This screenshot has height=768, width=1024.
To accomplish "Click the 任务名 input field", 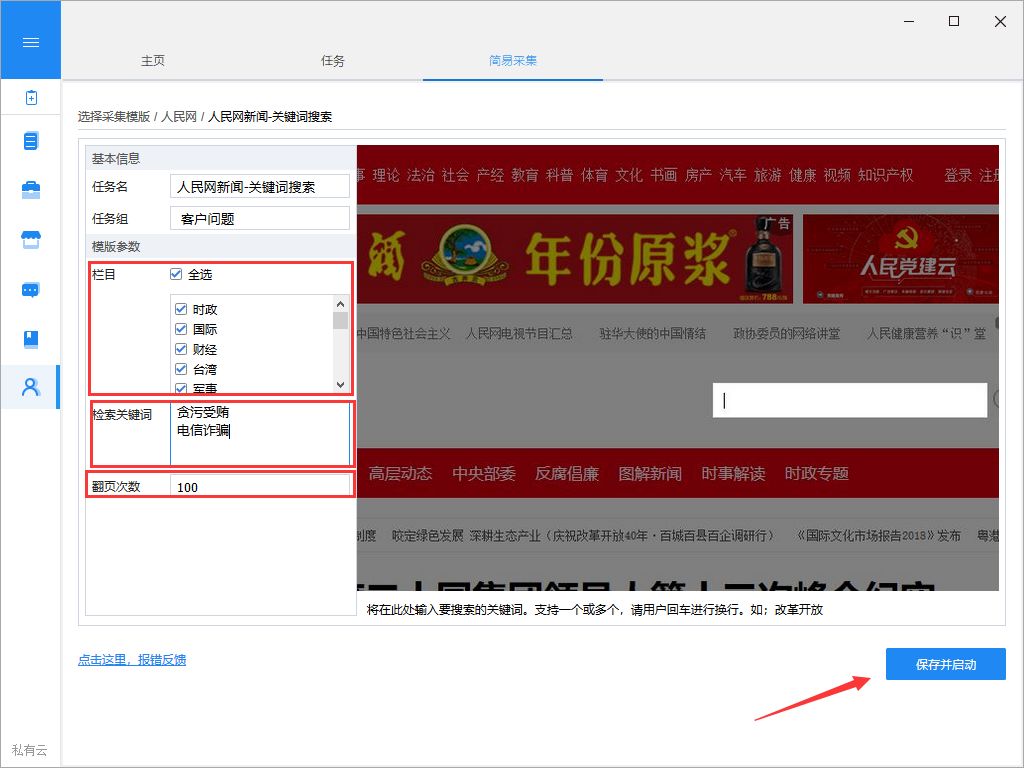I will coord(260,187).
